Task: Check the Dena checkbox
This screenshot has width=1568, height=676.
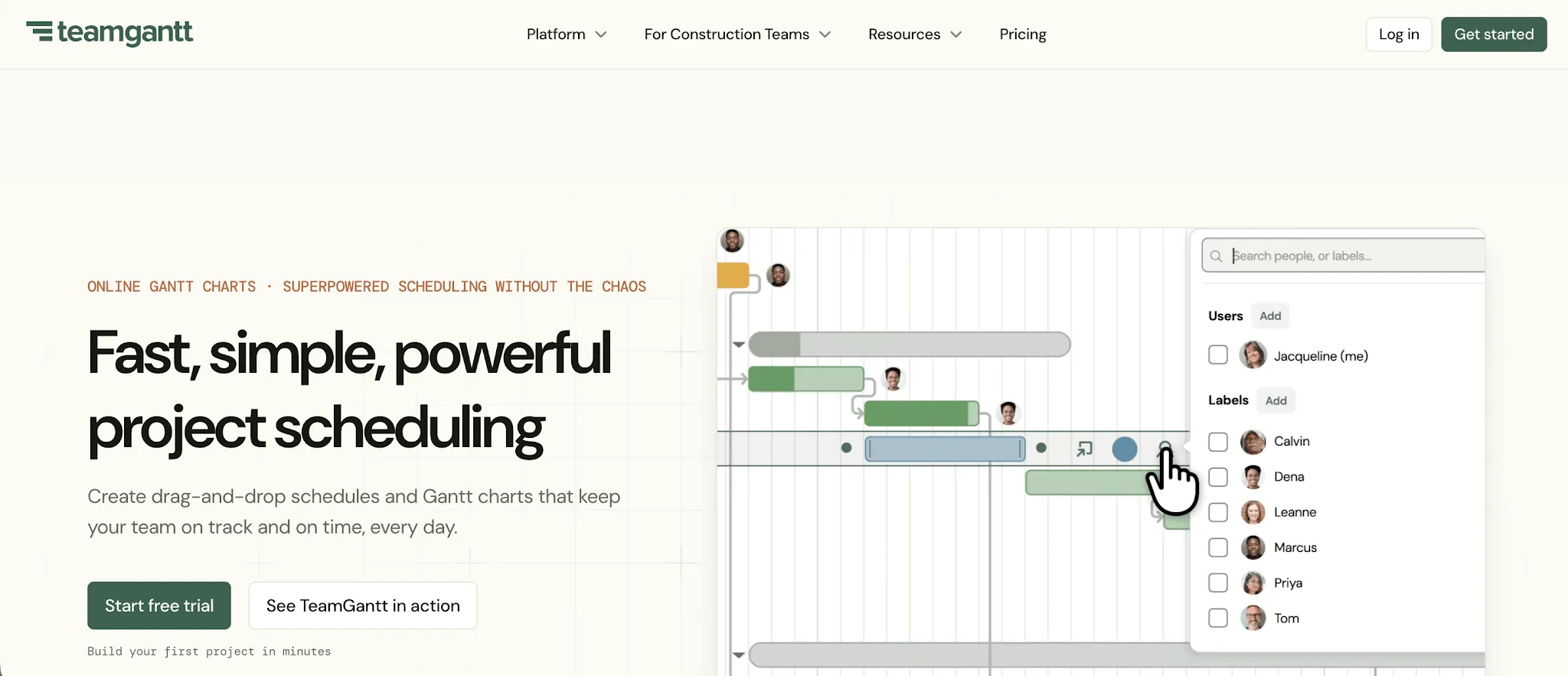Action: [x=1218, y=477]
